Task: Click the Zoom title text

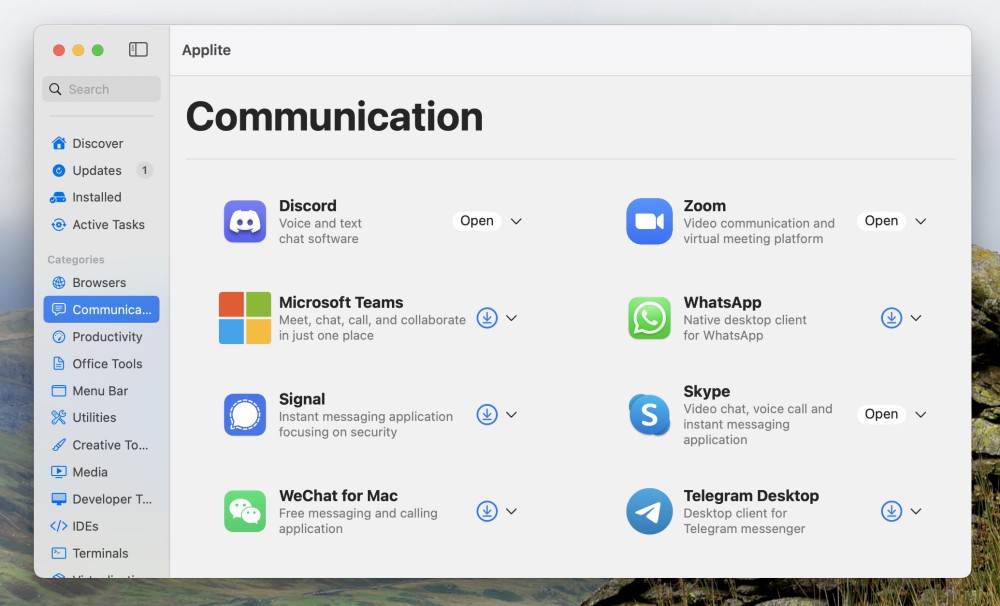Action: coord(705,206)
